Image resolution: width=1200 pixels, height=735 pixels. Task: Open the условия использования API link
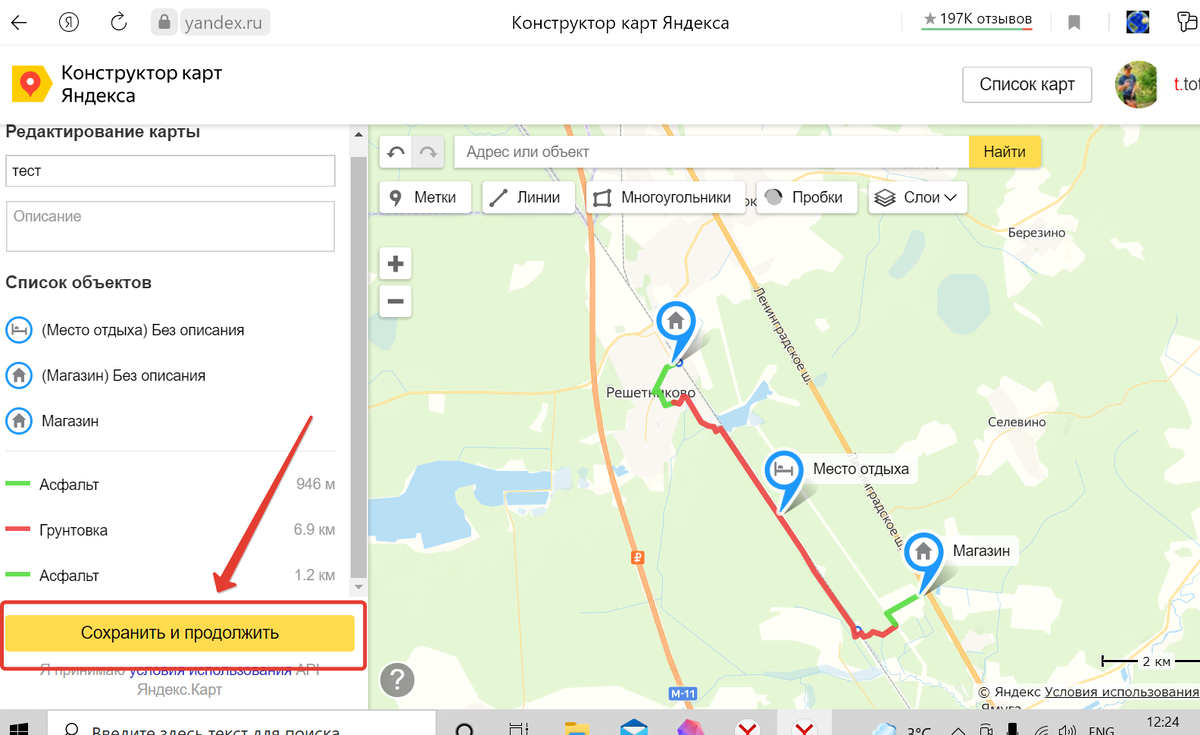point(210,670)
